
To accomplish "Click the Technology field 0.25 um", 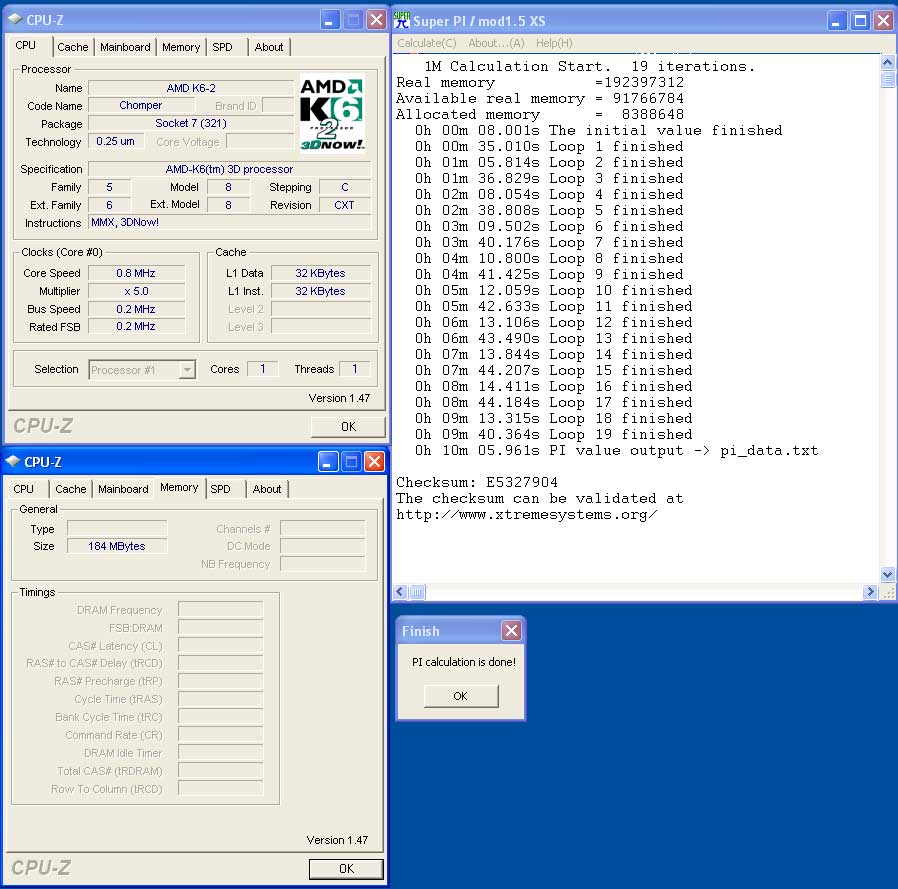I will pos(116,141).
